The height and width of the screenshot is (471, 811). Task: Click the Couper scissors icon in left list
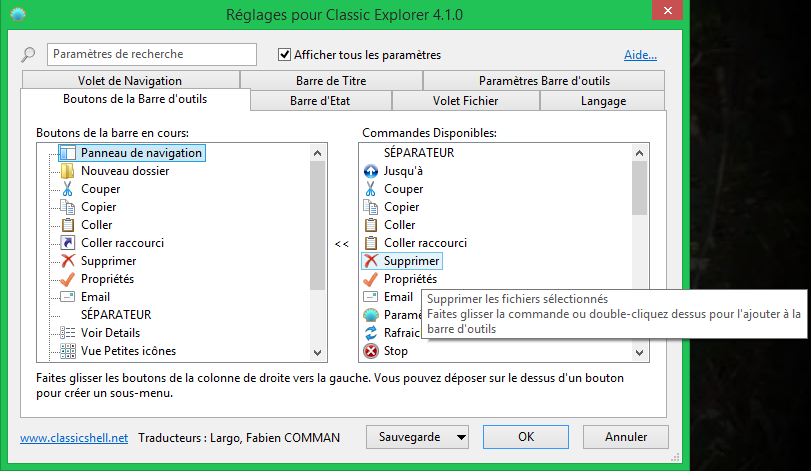coord(68,189)
